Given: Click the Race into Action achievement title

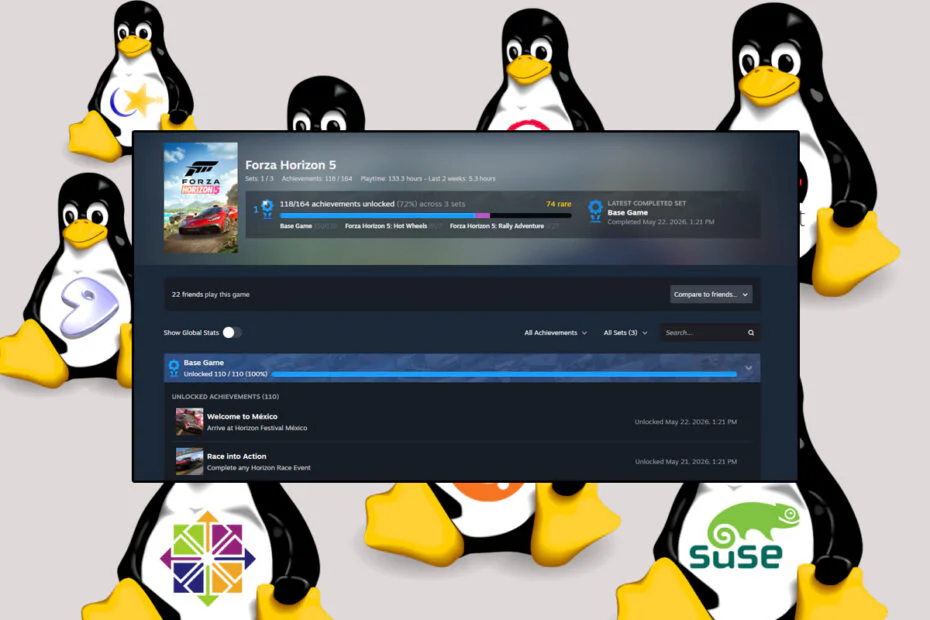Looking at the screenshot, I should (237, 456).
